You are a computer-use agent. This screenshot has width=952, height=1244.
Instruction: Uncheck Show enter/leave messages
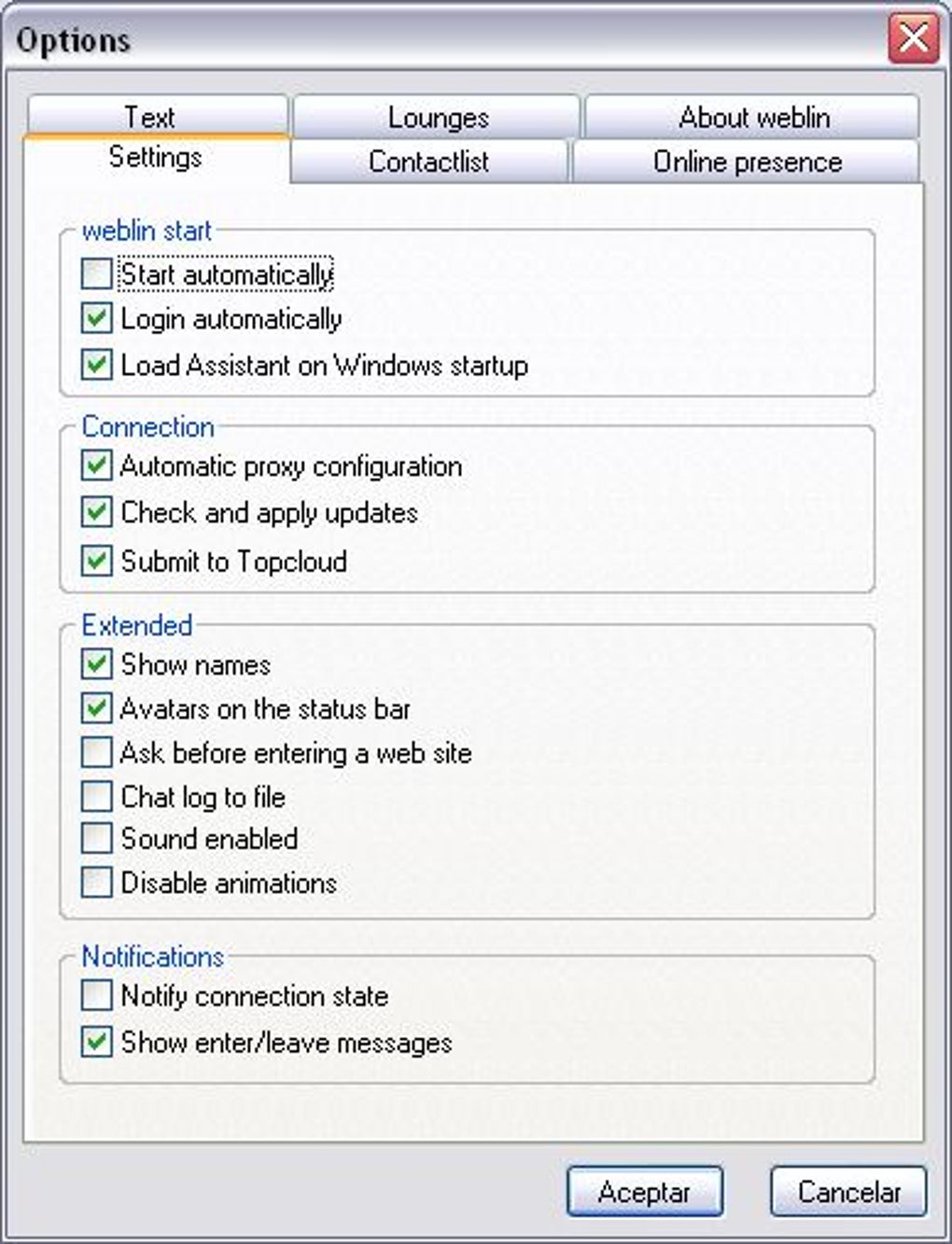tap(96, 1042)
